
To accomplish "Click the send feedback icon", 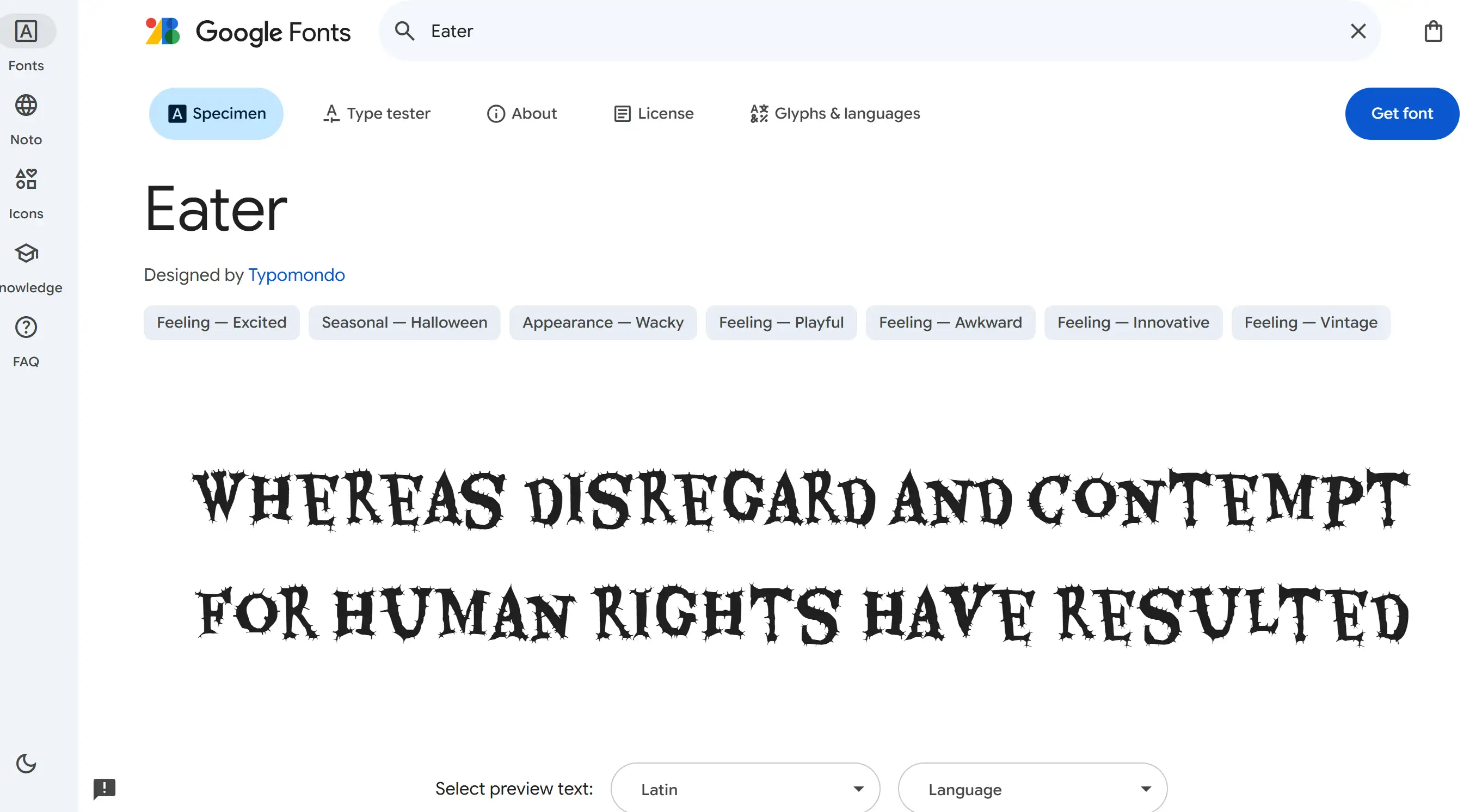I will (104, 789).
